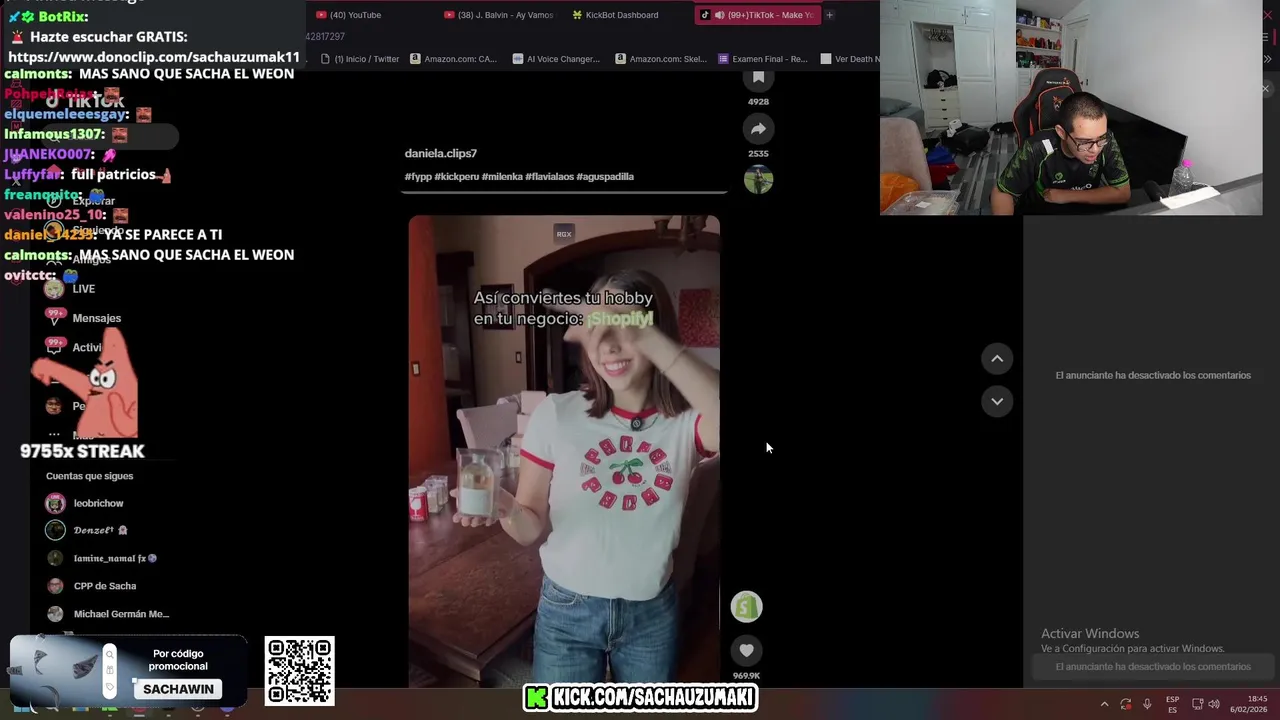Open the ESP language input indicator
Viewport: 1280px width, 720px height.
(x=1172, y=704)
